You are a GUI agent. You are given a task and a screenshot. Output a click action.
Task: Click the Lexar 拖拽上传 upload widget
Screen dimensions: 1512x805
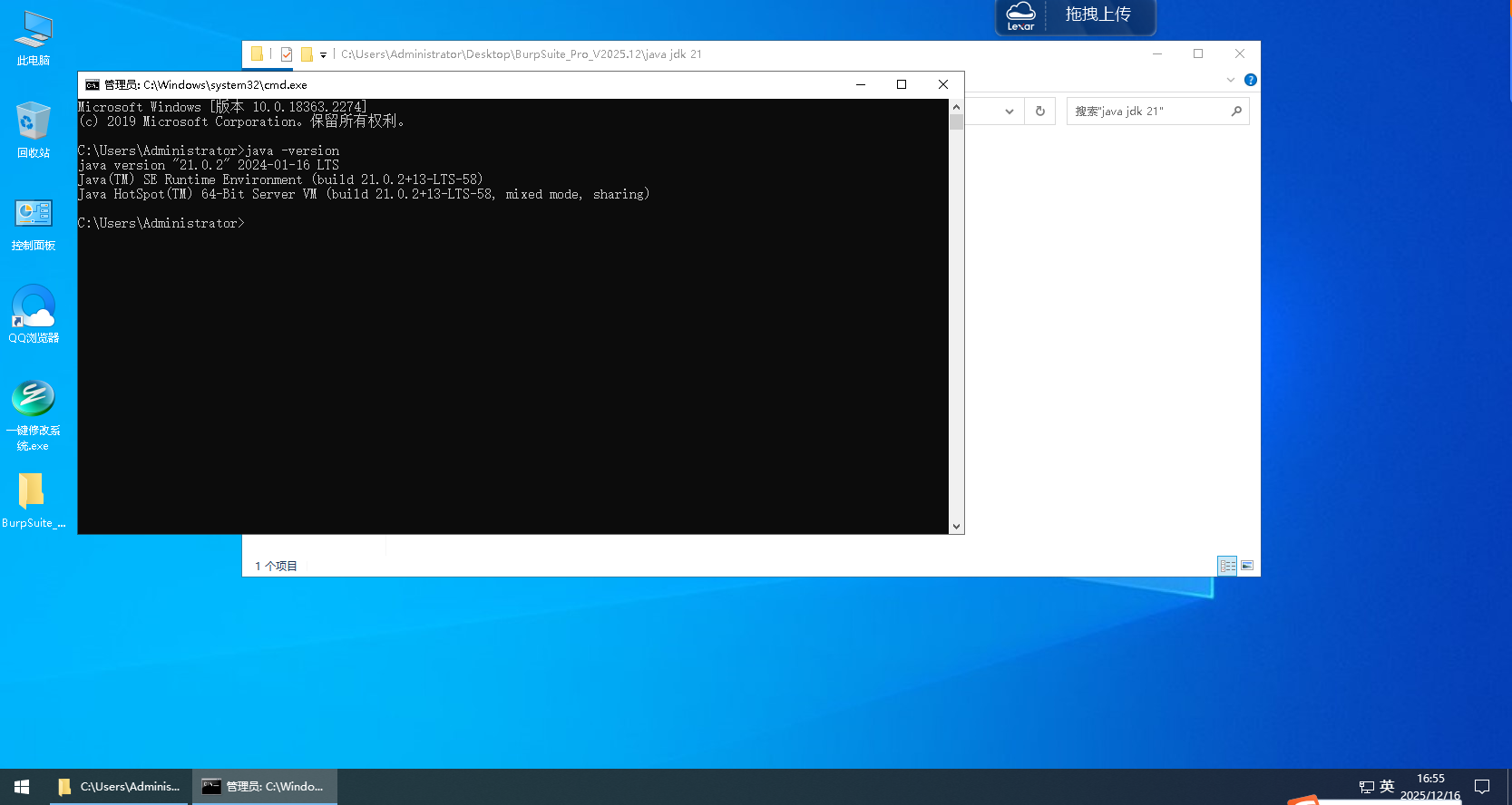point(1076,16)
